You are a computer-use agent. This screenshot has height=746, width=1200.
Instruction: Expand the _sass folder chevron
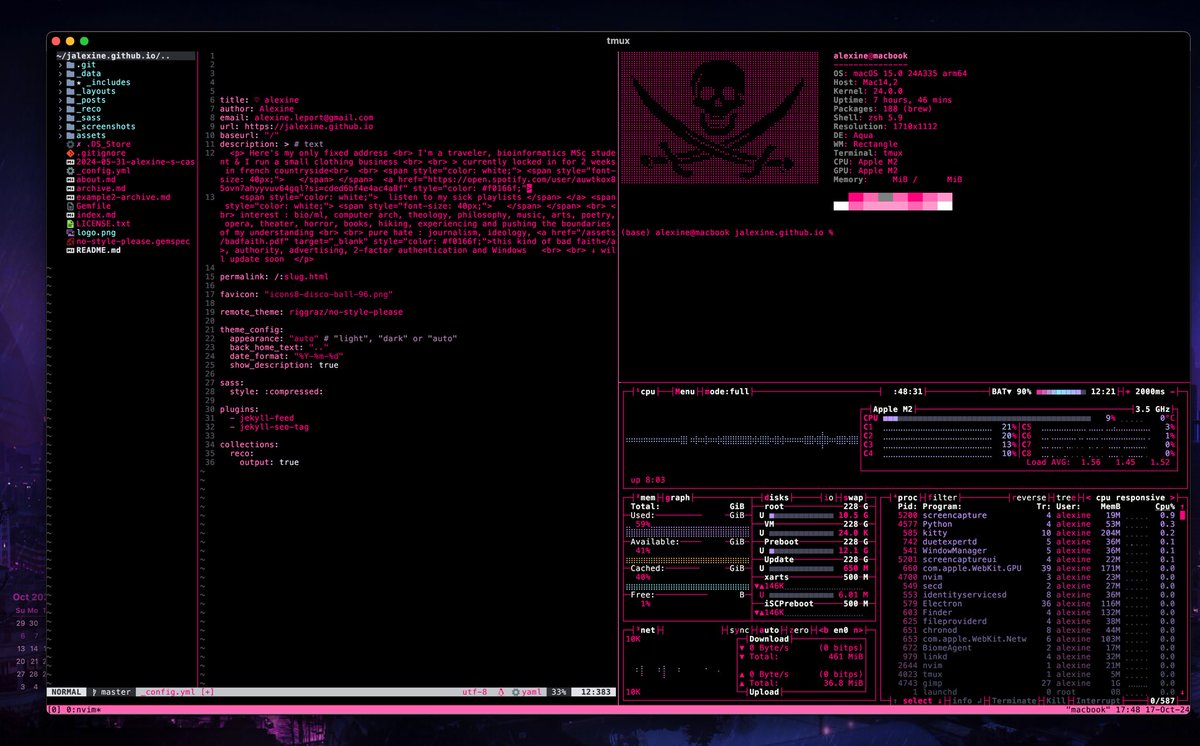[61, 118]
